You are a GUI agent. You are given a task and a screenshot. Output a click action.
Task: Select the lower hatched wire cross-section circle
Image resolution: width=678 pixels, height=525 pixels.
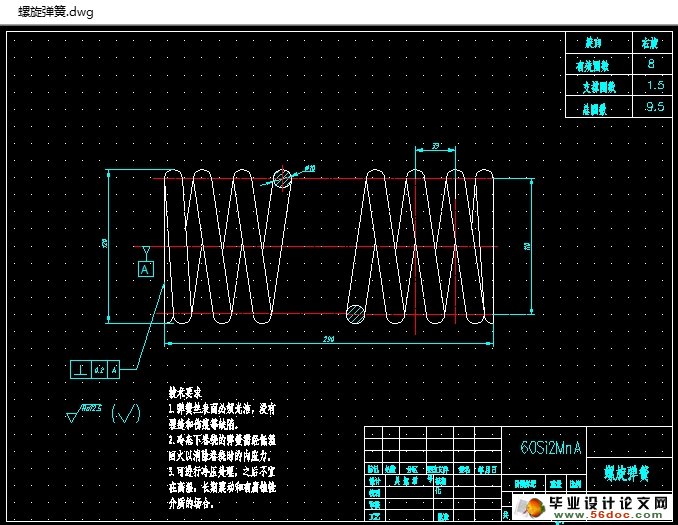pos(355,314)
